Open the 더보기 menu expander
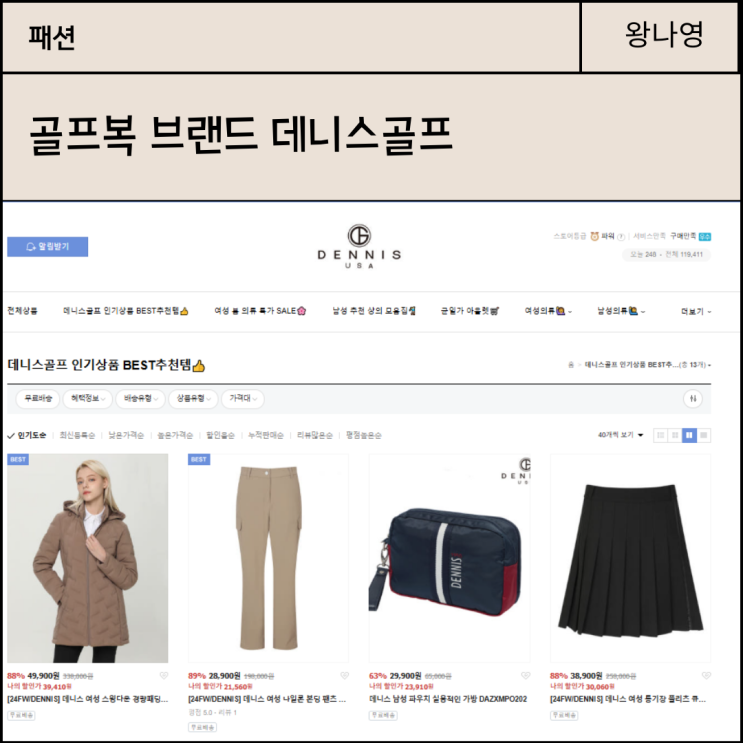 pos(696,311)
